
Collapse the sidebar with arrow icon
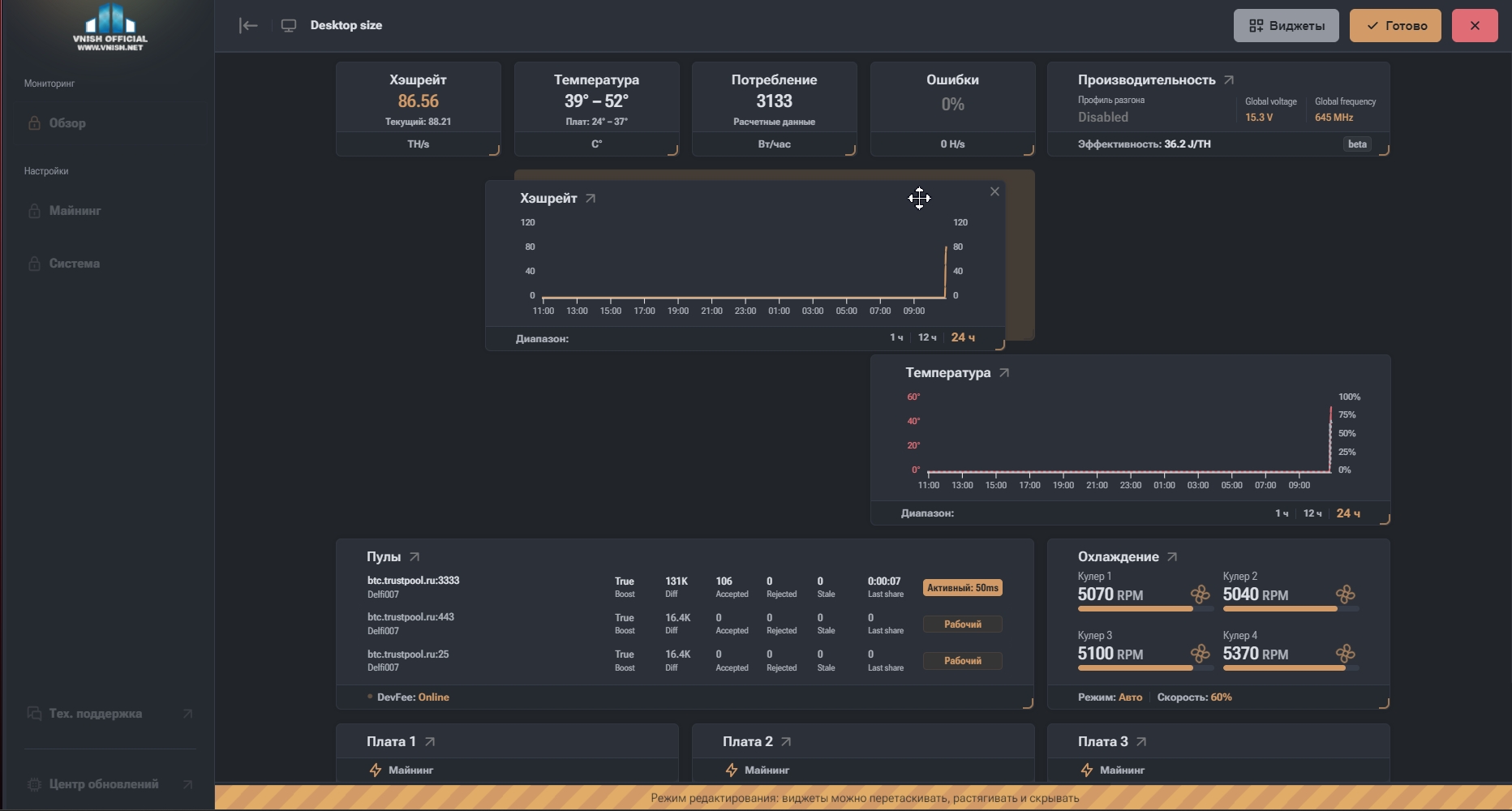[248, 25]
